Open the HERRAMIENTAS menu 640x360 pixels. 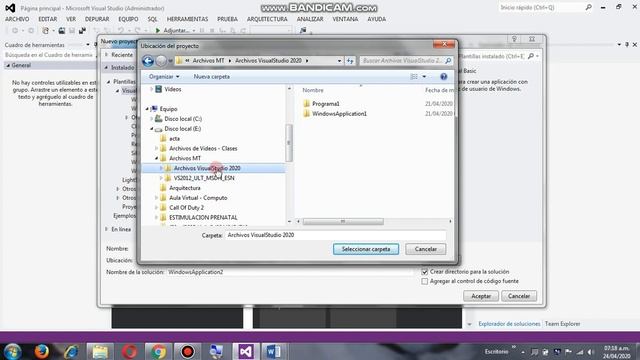[187, 19]
